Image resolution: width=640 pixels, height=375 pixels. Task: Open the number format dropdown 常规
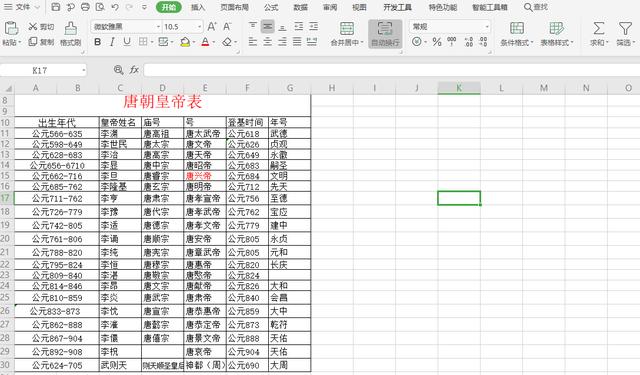point(487,27)
